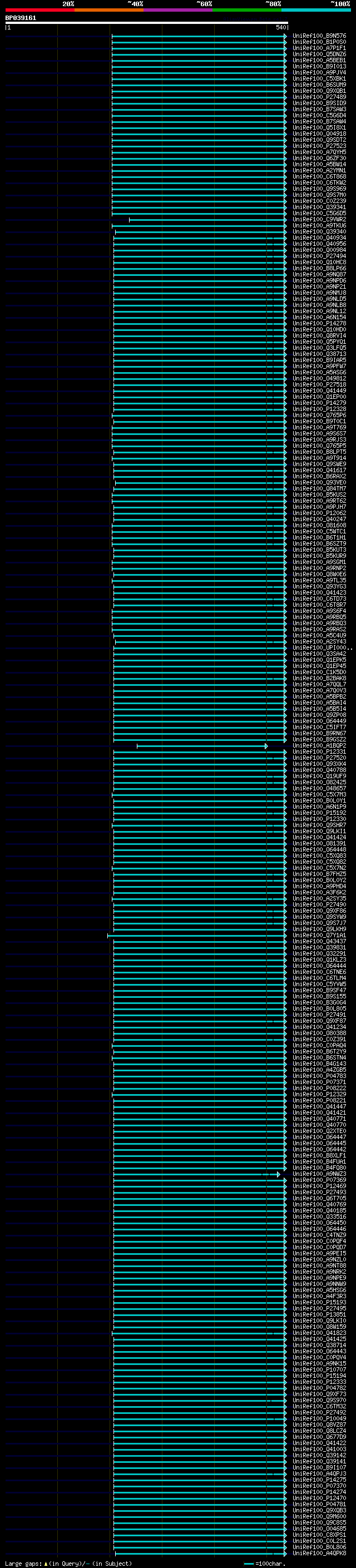Select hit label UniRef100_C1K5D0
Viewport: 356px width, 1568px height.
pos(319,672)
